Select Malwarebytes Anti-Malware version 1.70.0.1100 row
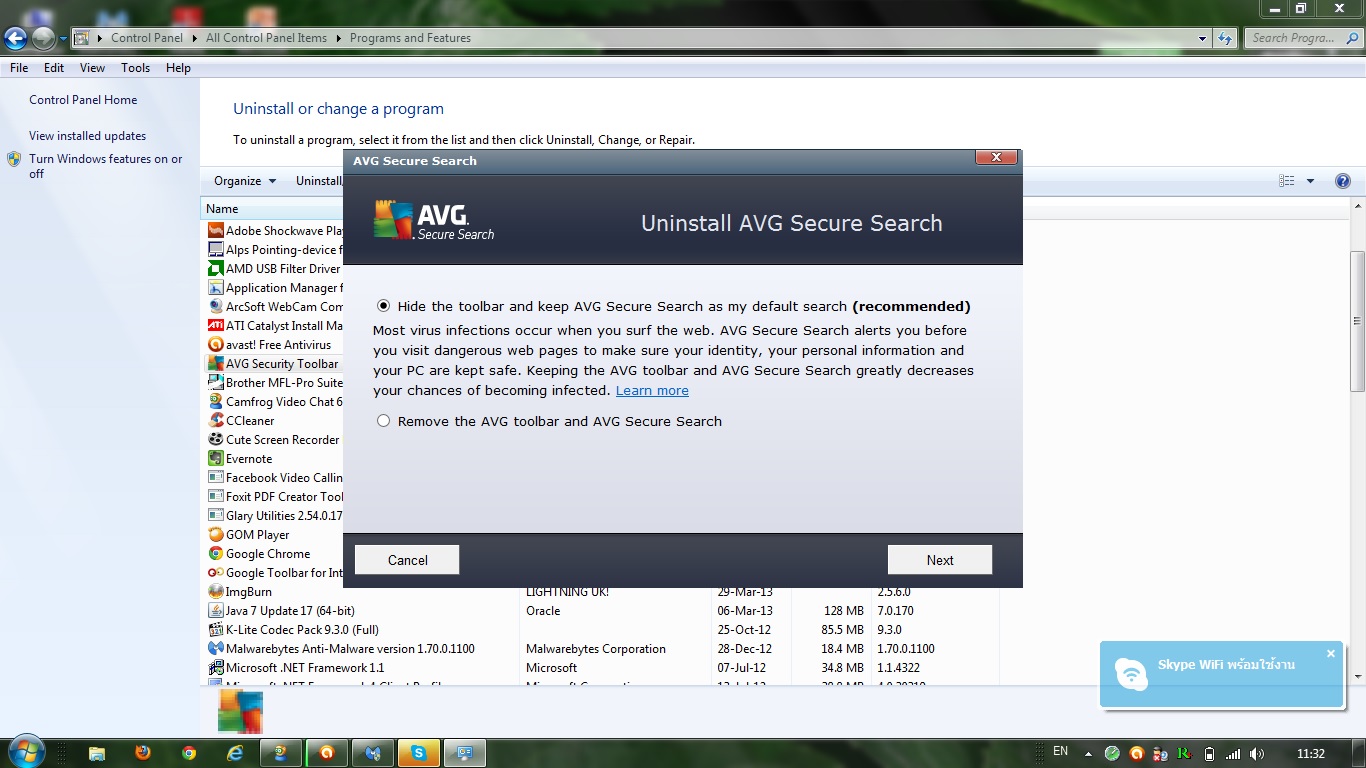 coord(601,649)
